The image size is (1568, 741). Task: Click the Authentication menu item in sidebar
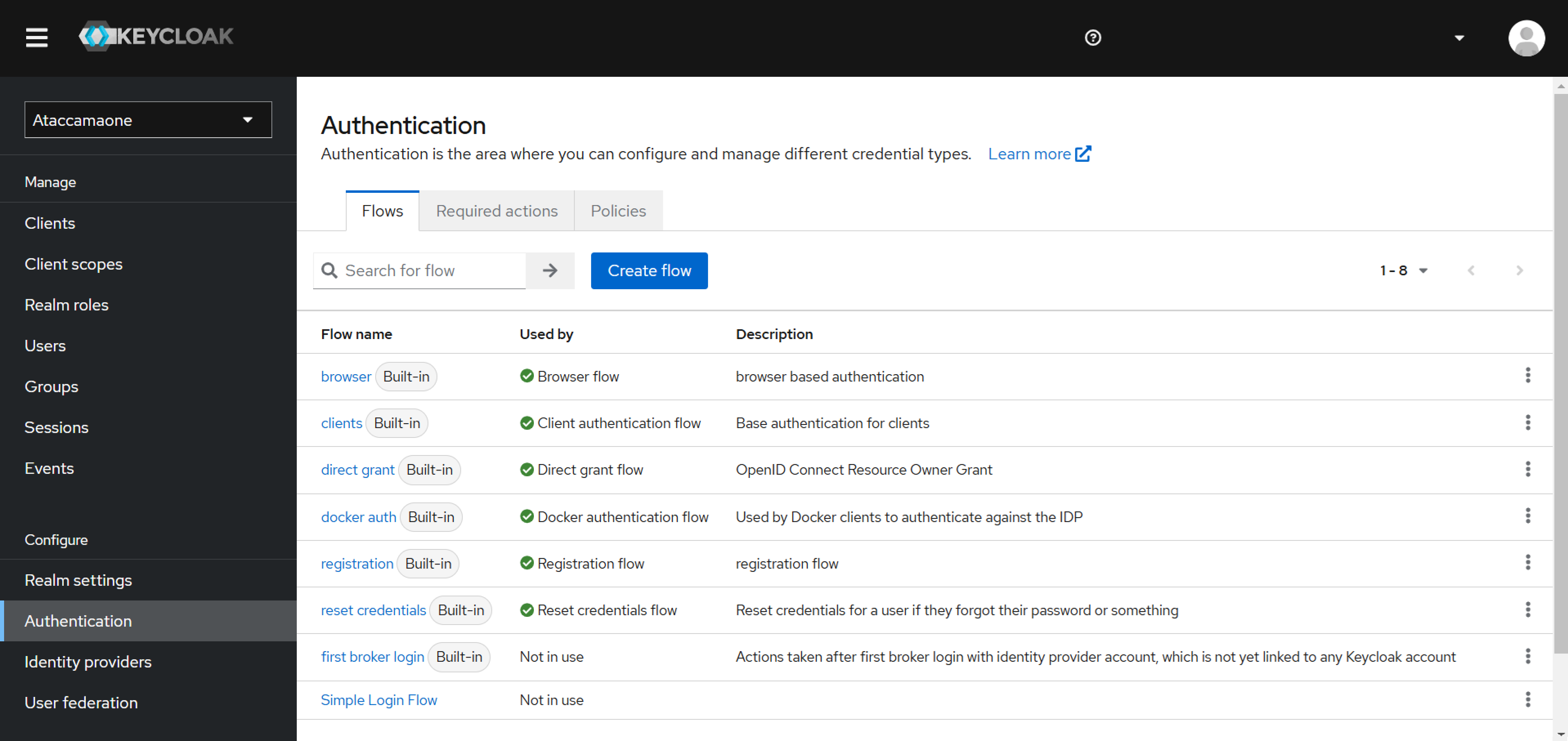[78, 621]
